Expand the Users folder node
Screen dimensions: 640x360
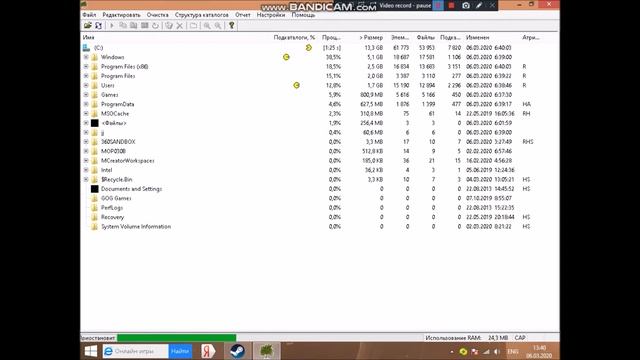(x=86, y=85)
